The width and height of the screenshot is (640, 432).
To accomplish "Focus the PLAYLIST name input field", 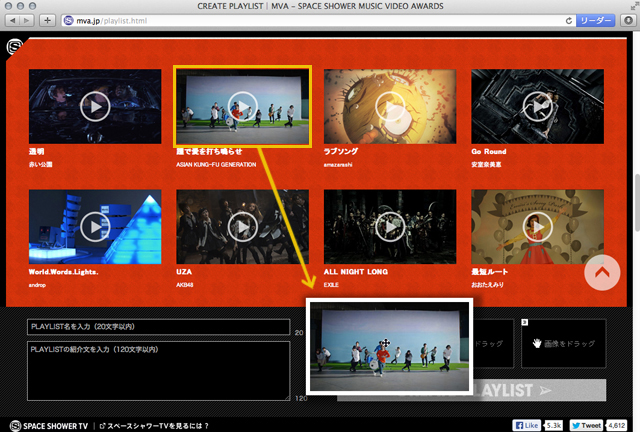I will [x=157, y=327].
